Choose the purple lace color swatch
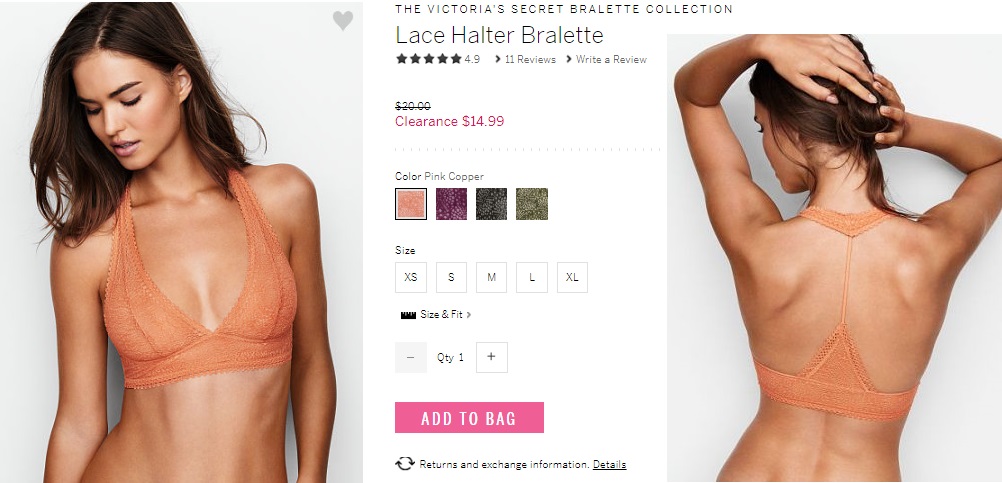This screenshot has width=1002, height=483. [x=451, y=204]
